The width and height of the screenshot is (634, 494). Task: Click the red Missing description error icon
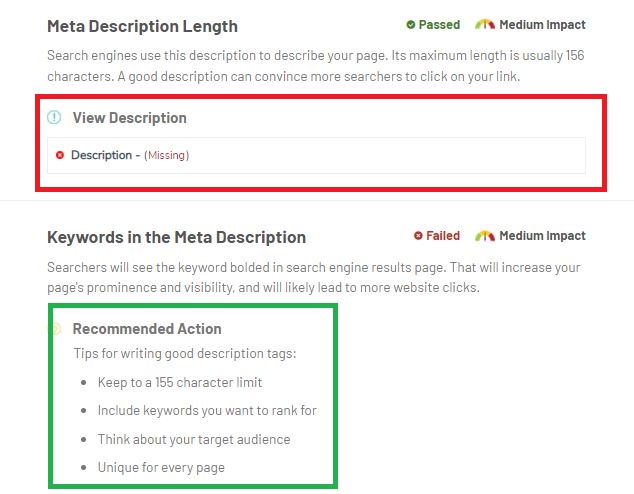[60, 155]
